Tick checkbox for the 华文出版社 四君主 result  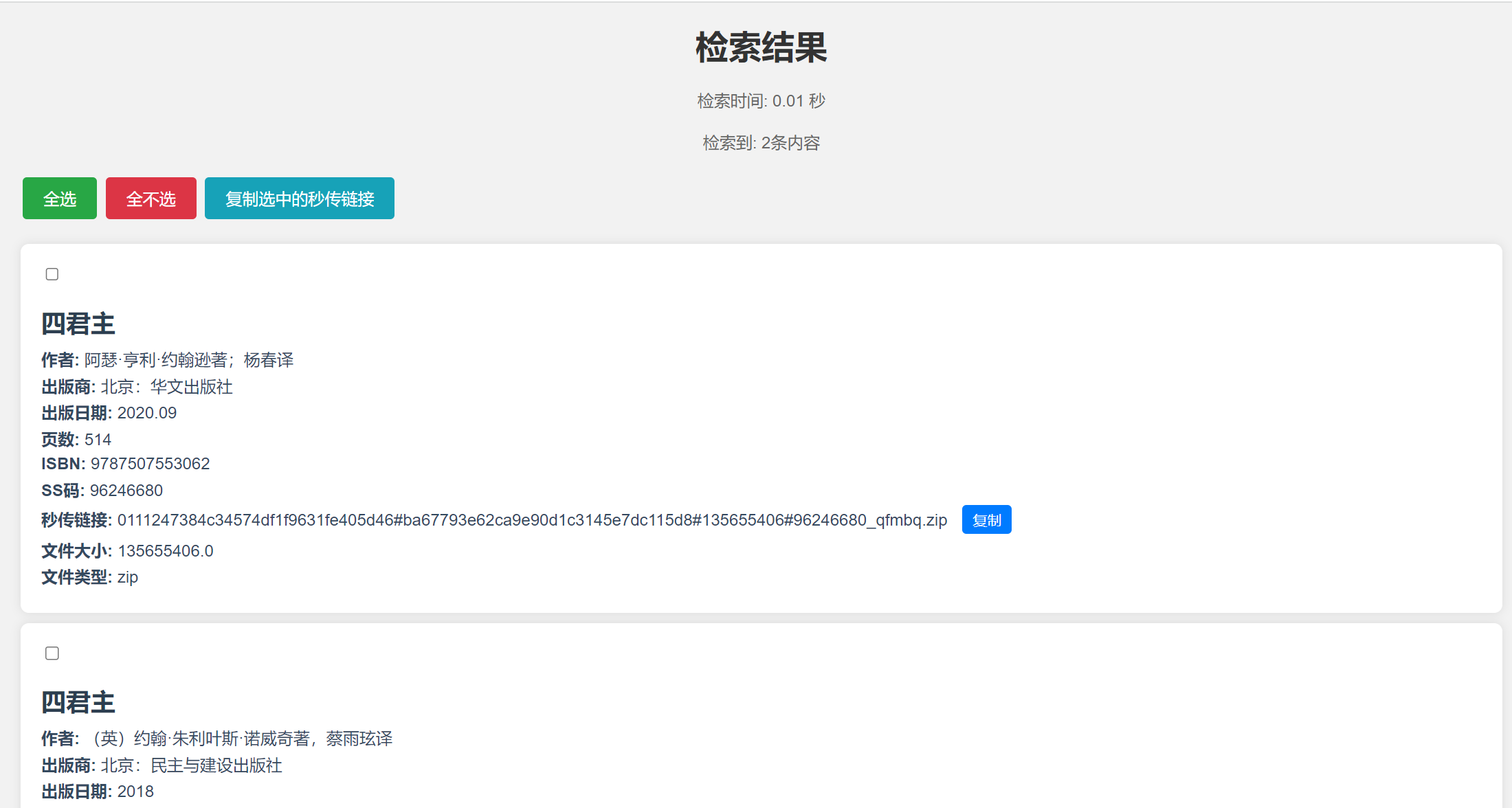(52, 274)
